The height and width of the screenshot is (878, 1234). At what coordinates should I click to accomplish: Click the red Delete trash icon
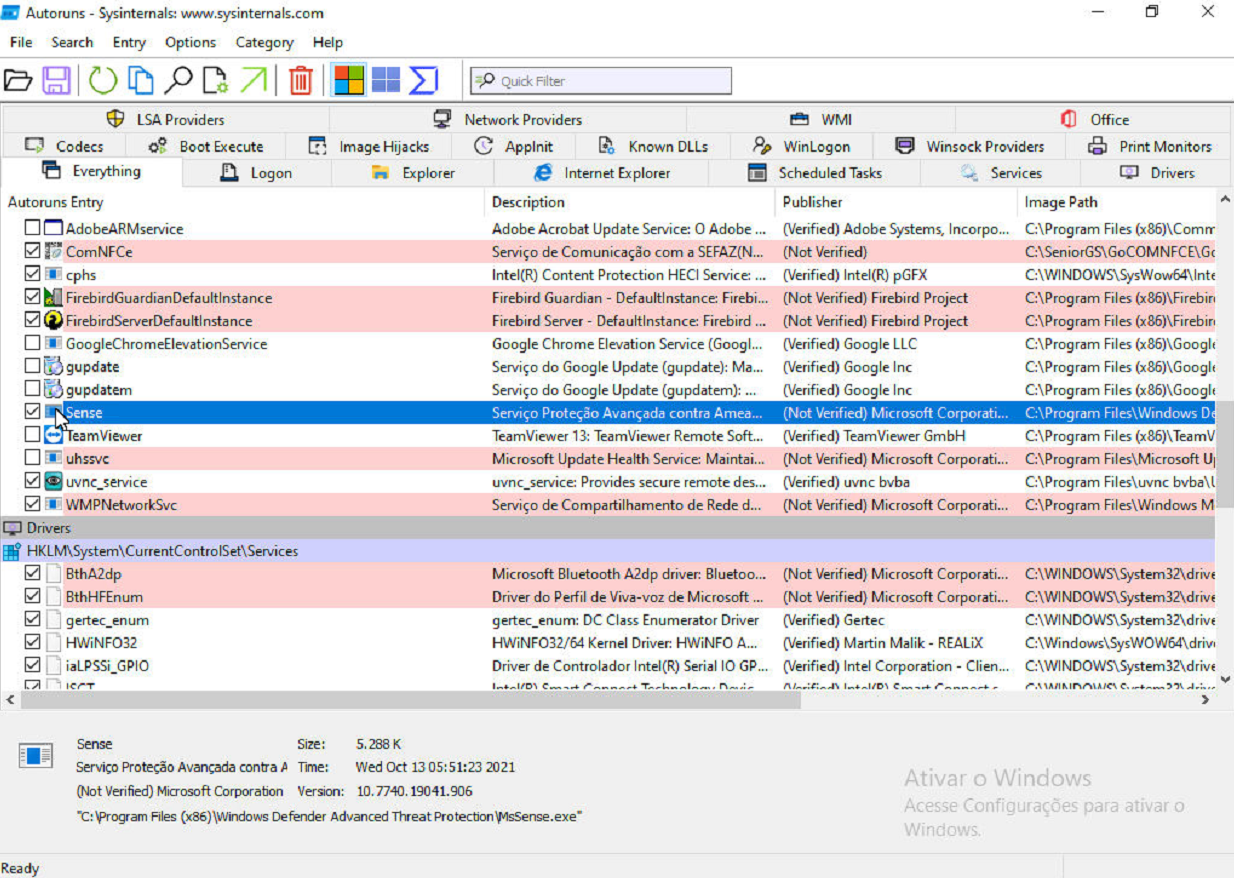(301, 80)
